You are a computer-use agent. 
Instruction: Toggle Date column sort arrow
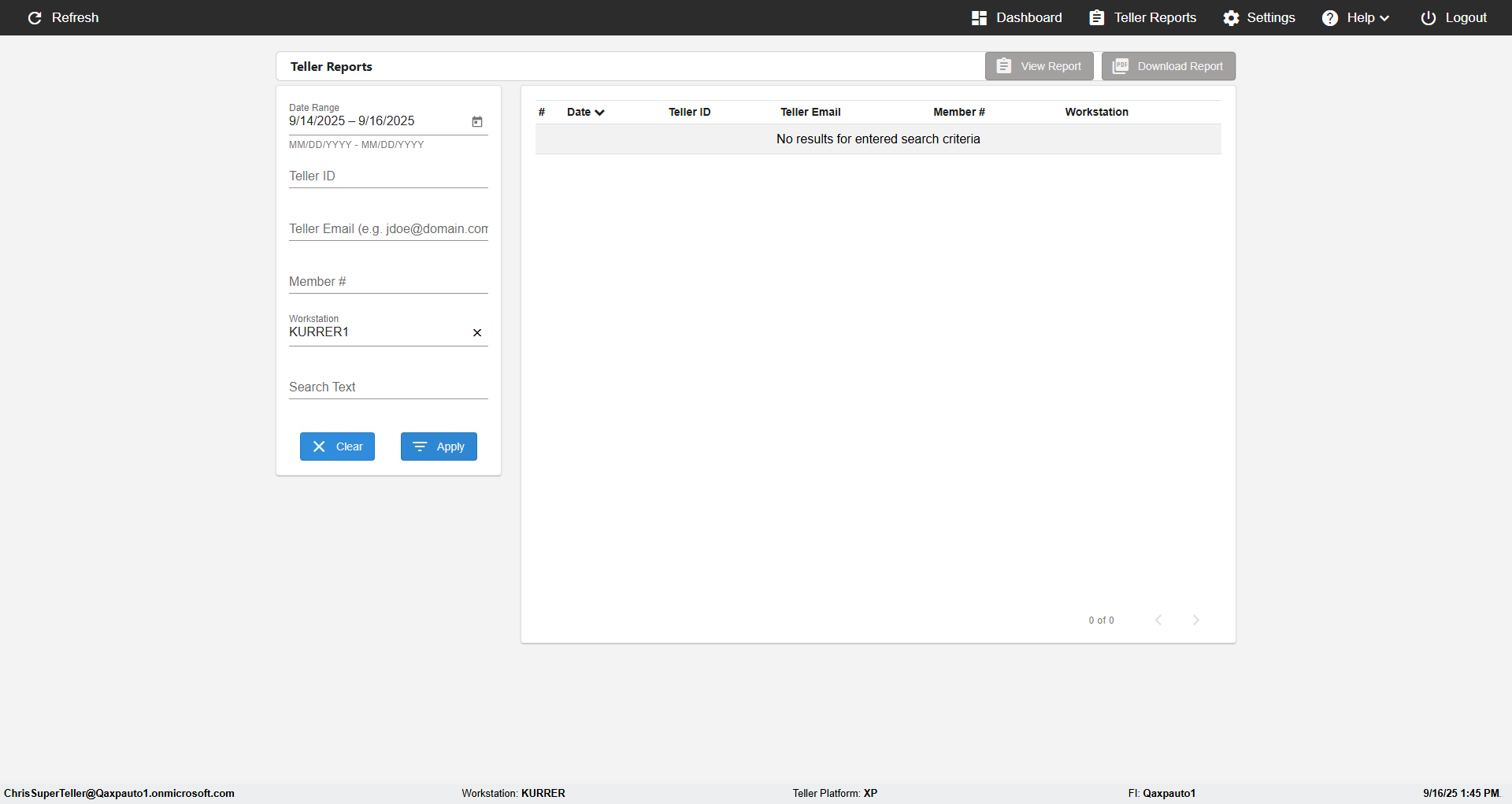point(600,113)
